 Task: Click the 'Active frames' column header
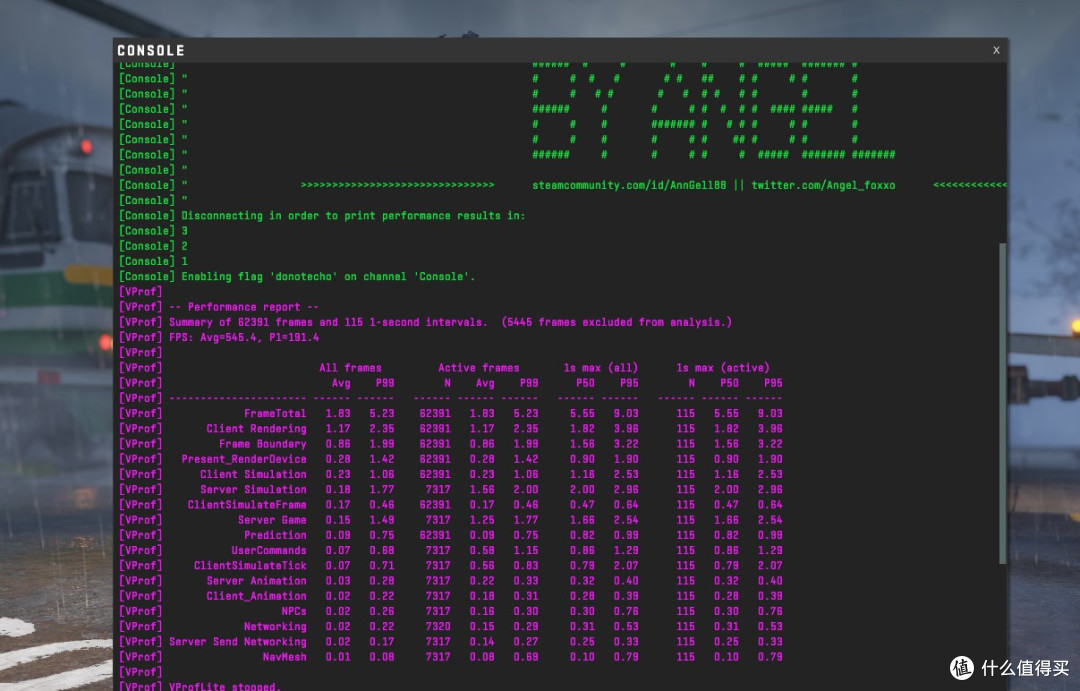tap(479, 368)
